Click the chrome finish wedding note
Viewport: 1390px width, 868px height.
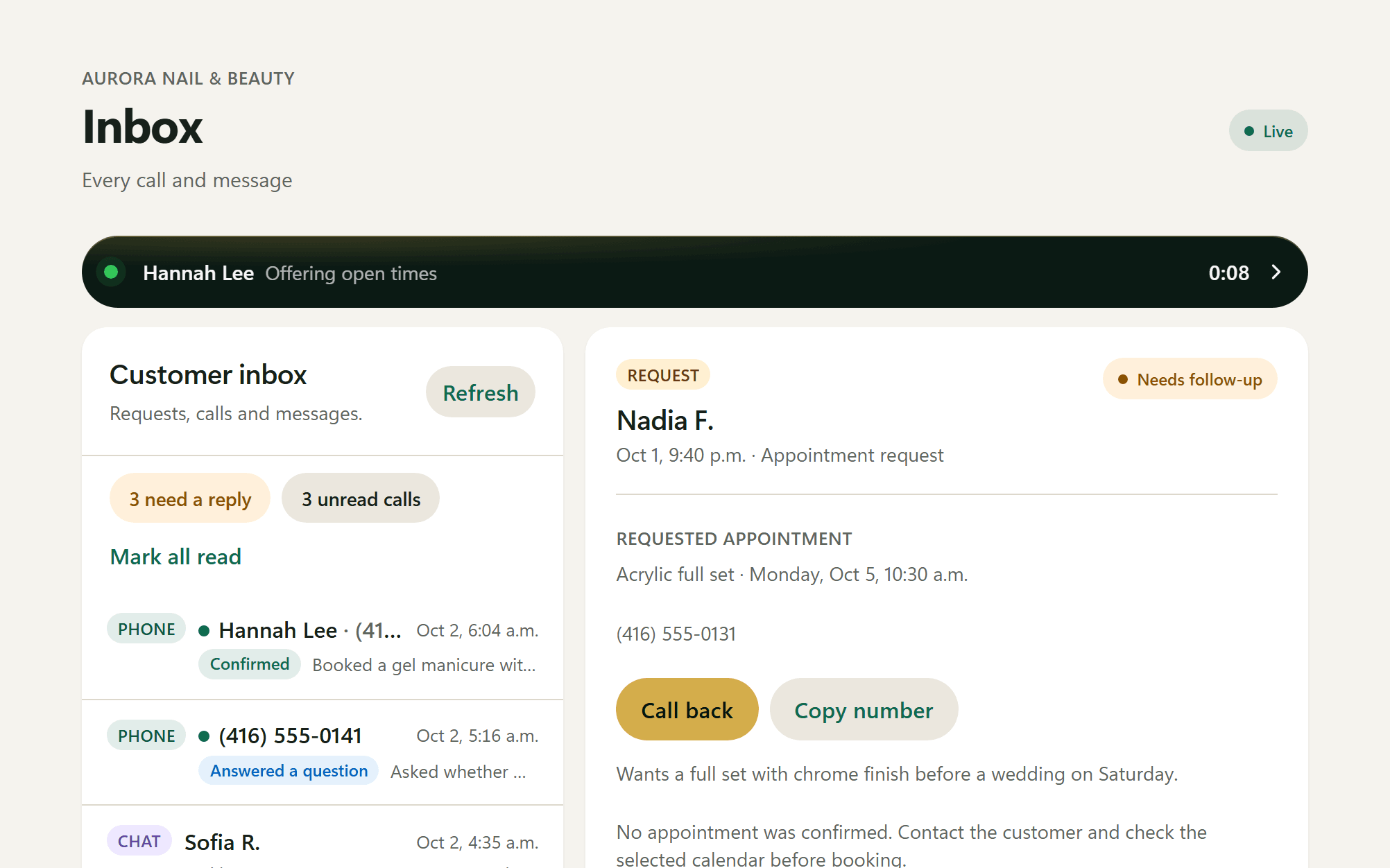[897, 774]
